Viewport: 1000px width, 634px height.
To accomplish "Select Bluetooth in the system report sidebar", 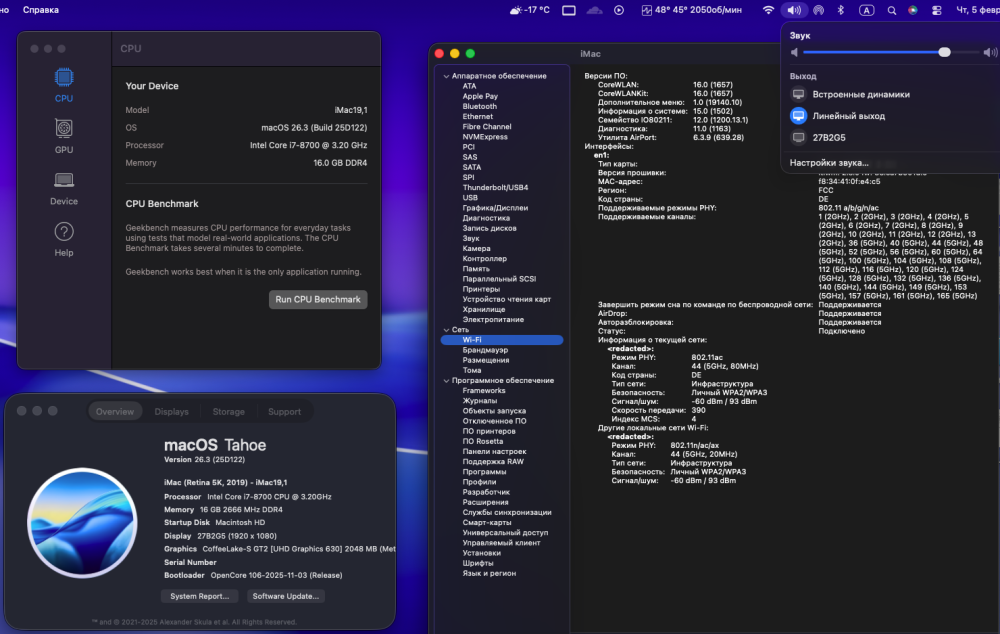I will (480, 107).
